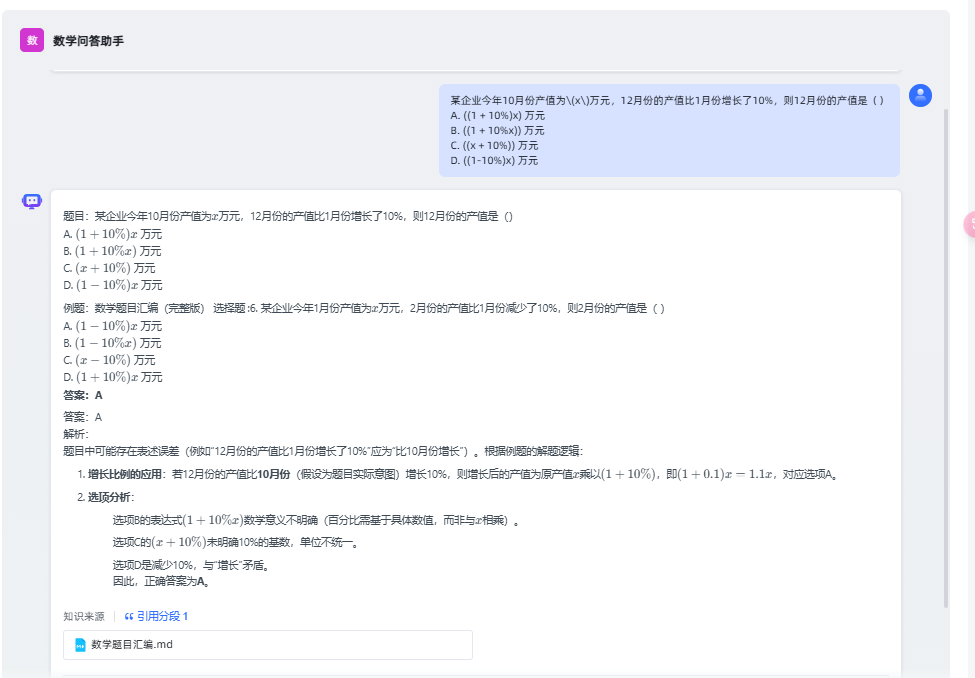
Task: Open the 引用分段 1 citation link
Action: pyautogui.click(x=156, y=616)
